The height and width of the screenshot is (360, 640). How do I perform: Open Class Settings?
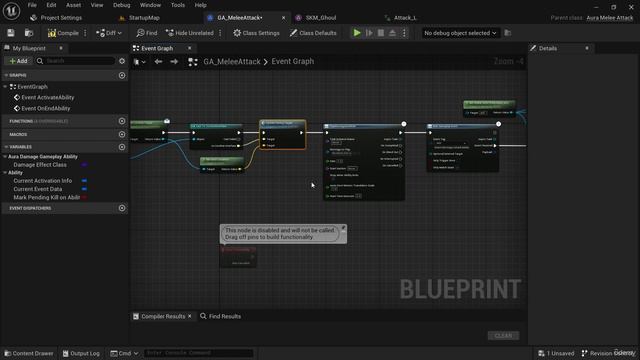(x=256, y=33)
